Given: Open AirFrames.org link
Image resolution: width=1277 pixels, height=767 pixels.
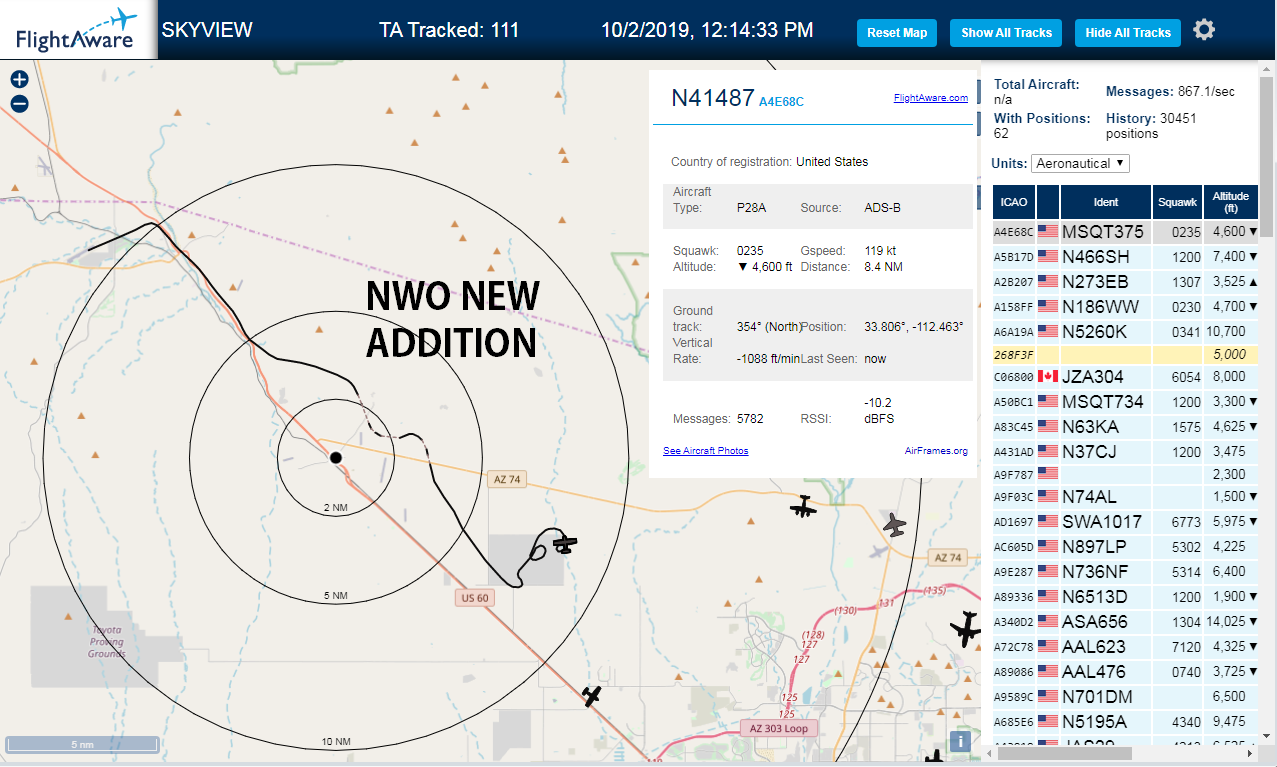Looking at the screenshot, I should click(936, 451).
